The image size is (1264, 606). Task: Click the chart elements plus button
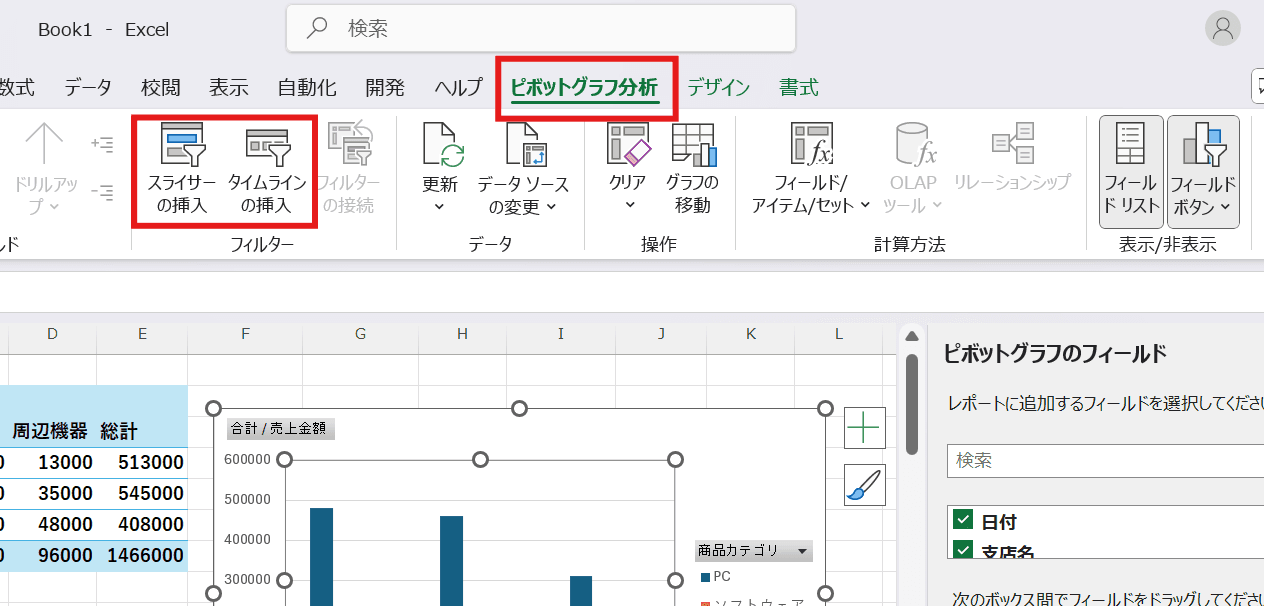[864, 428]
